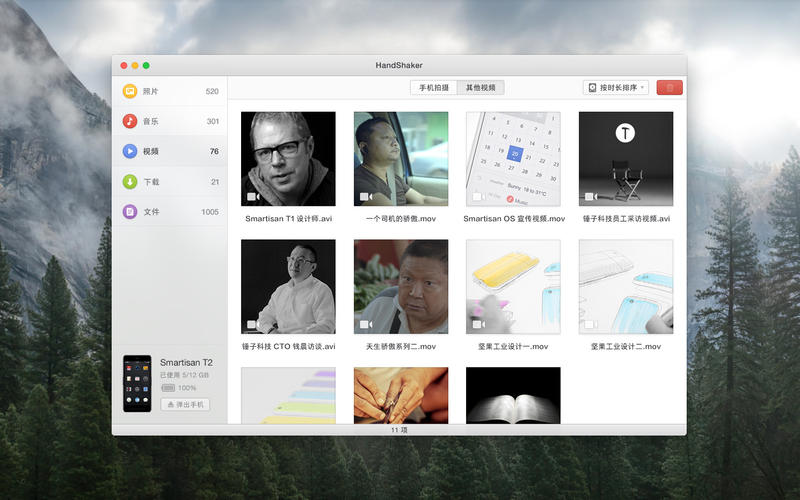Select the 坚果工业设计一.mov thumbnail
800x500 pixels.
(514, 286)
